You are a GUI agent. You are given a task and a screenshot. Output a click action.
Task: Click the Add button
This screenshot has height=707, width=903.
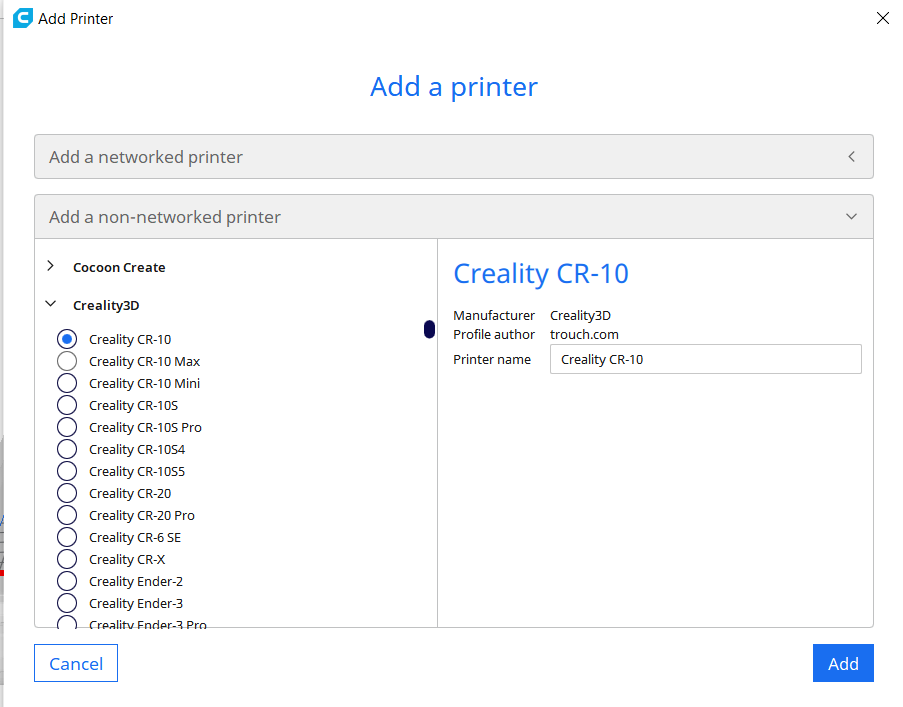tap(843, 663)
